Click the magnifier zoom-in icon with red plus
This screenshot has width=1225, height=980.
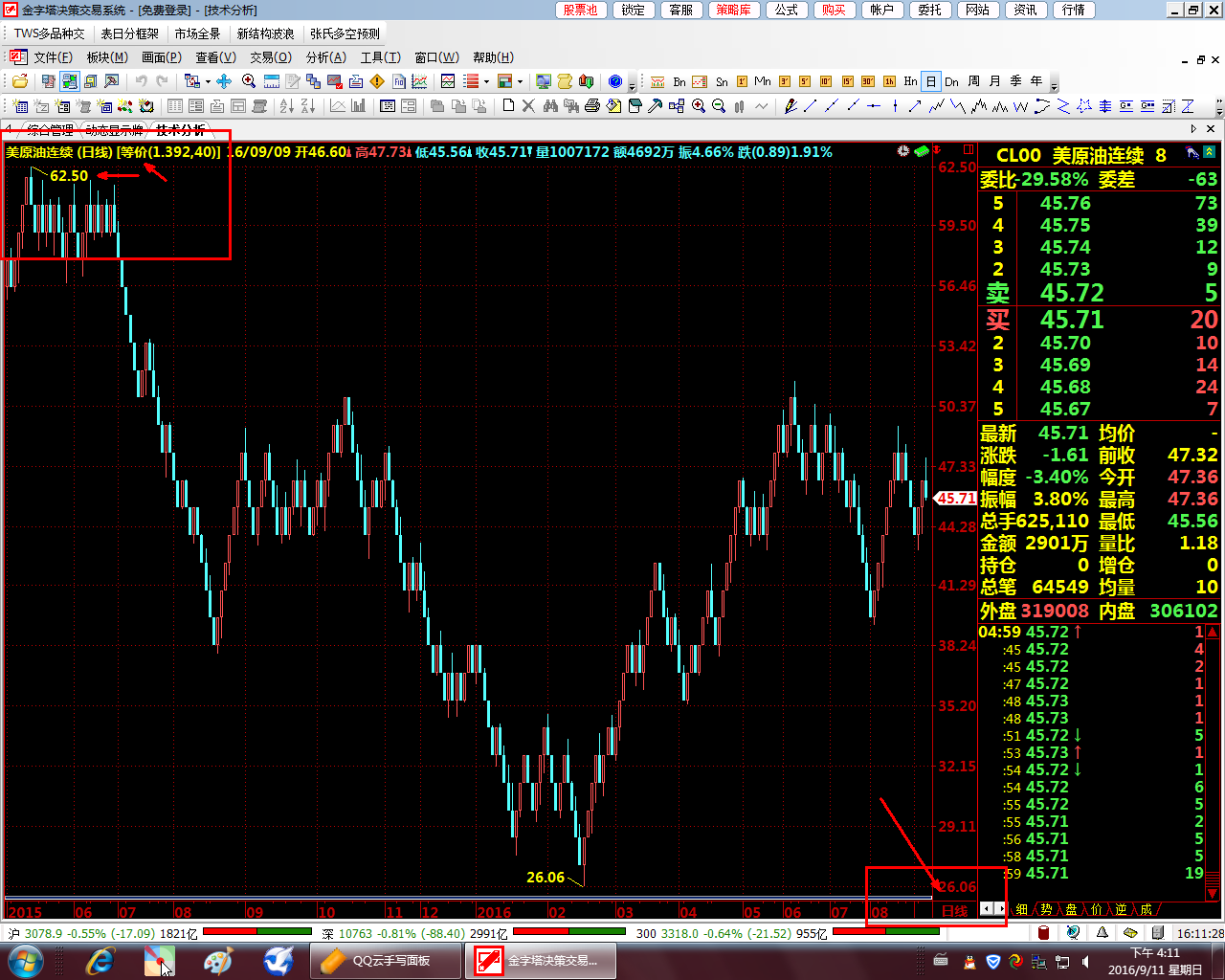[x=249, y=81]
